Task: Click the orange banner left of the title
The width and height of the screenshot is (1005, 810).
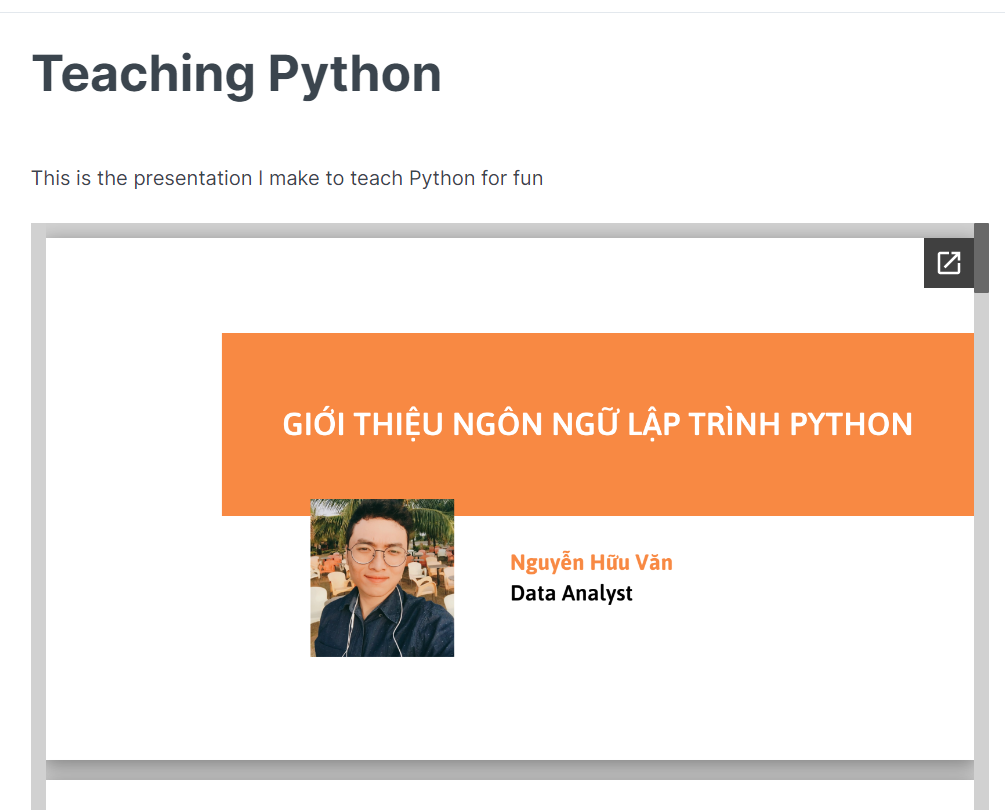Action: [x=250, y=424]
